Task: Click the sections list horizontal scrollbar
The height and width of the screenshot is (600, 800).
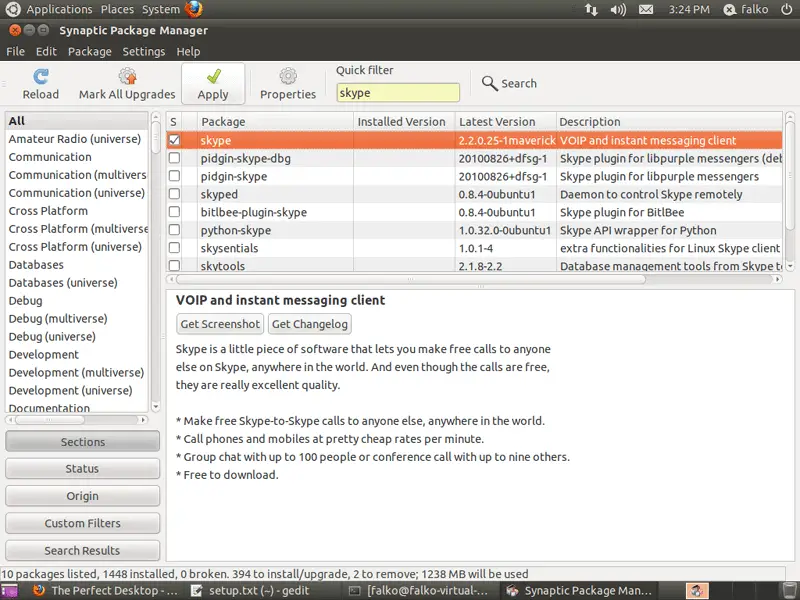Action: point(49,420)
